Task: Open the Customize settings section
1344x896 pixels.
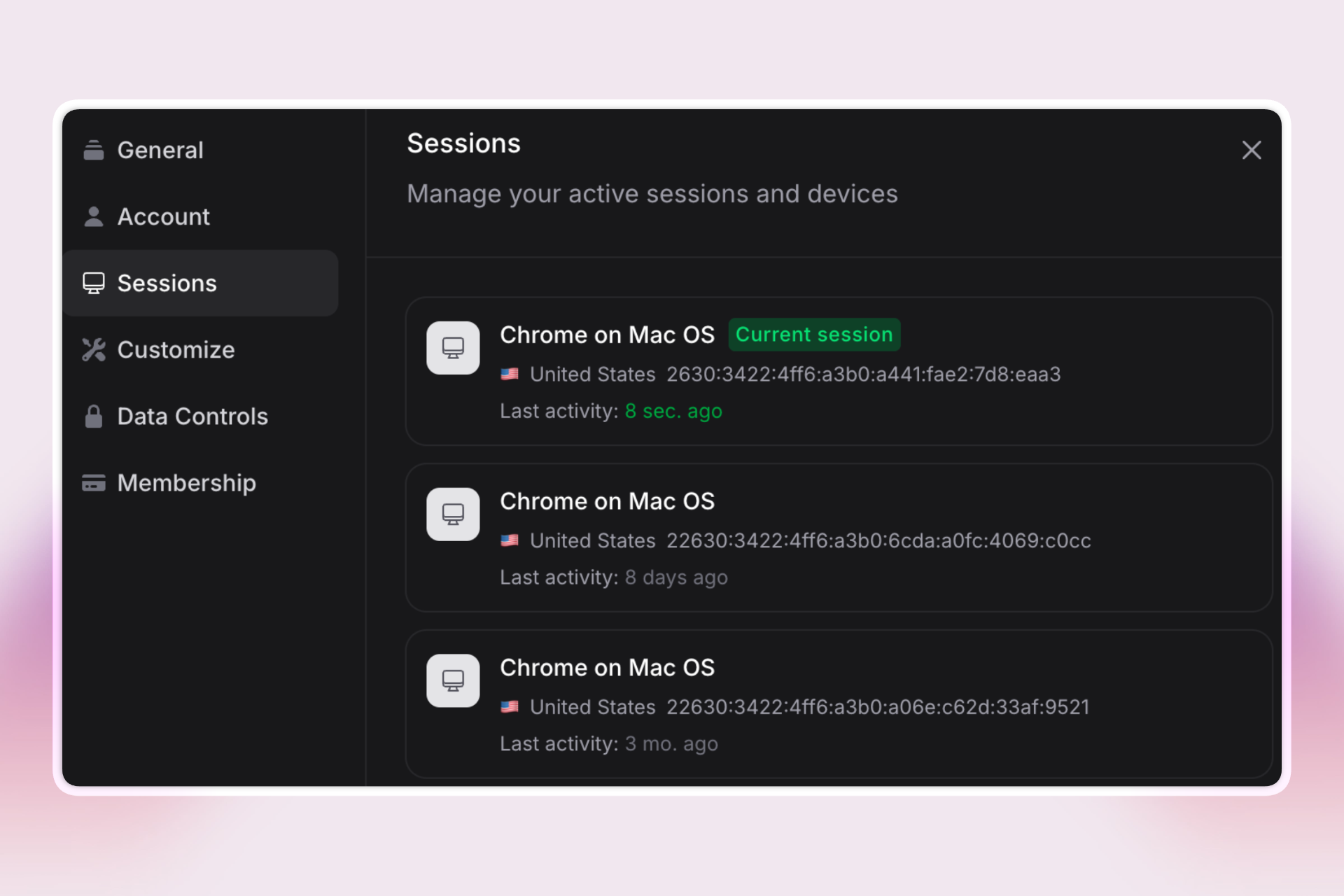Action: pos(176,349)
